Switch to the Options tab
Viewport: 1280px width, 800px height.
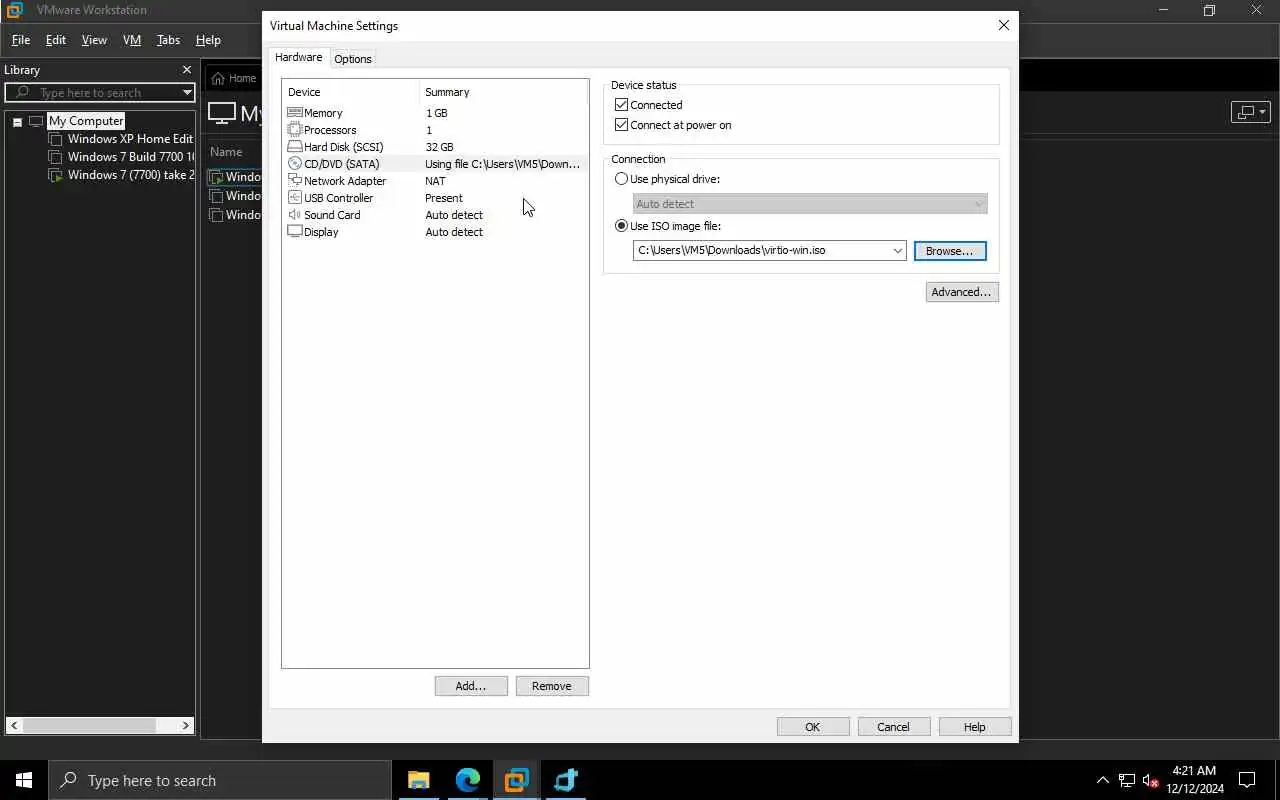[353, 59]
